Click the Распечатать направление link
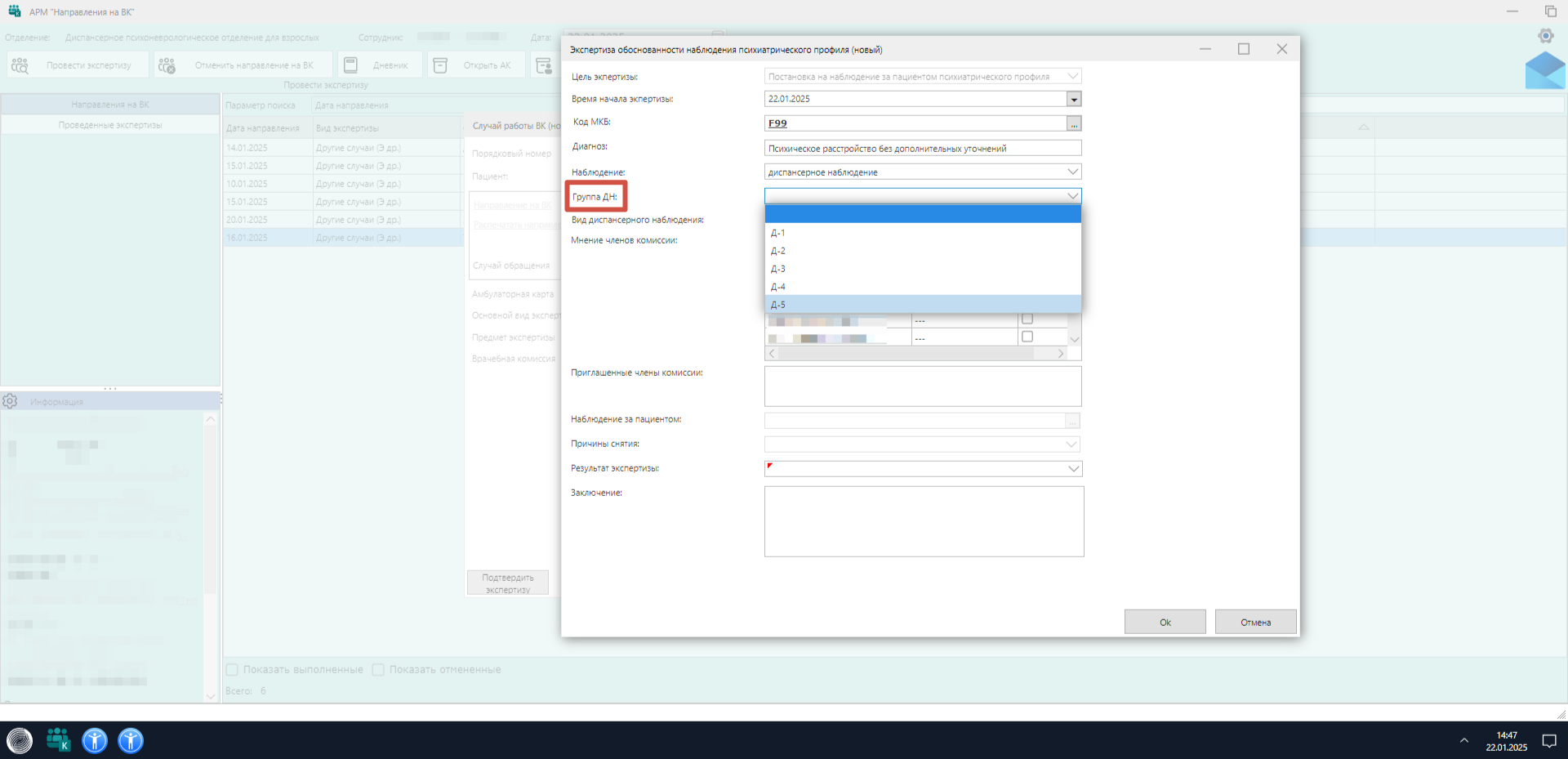1568x759 pixels. [516, 225]
